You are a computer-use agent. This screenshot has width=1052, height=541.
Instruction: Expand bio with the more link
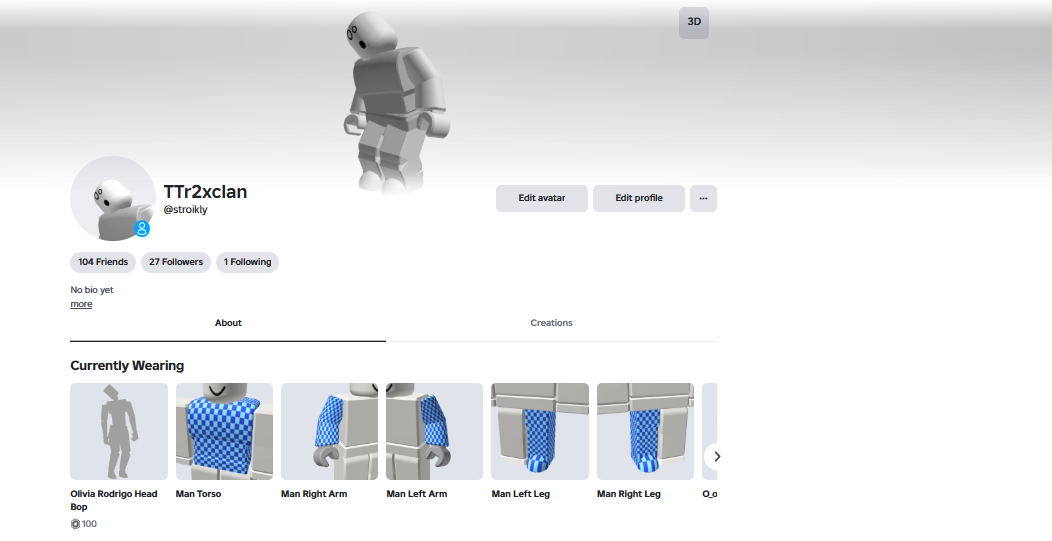[x=81, y=304]
